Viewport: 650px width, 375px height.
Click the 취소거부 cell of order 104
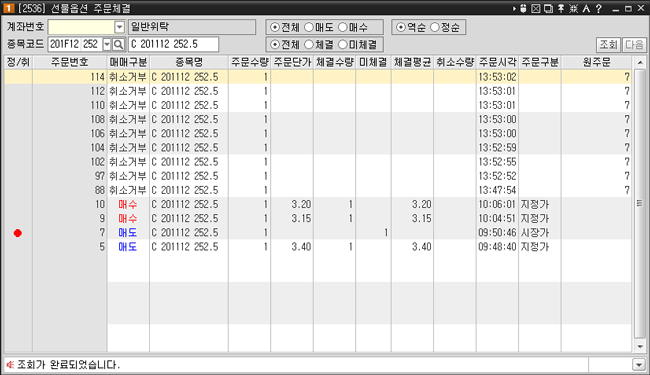(128, 148)
